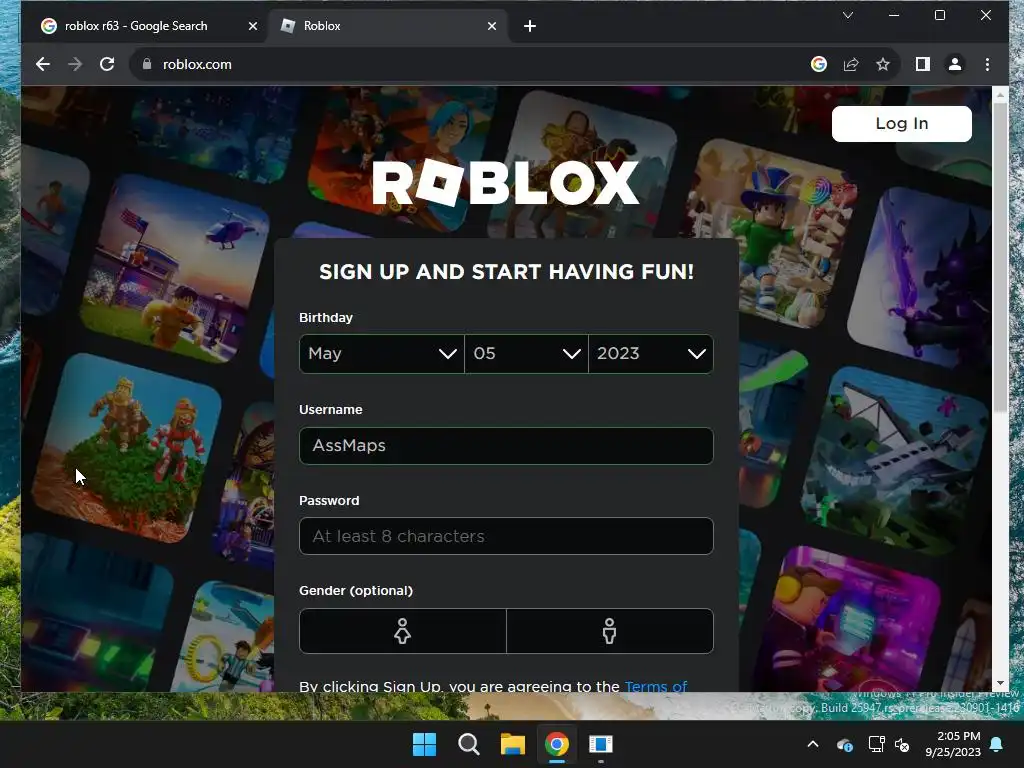The image size is (1024, 768).
Task: Open Windows Search from taskbar
Action: coord(468,744)
